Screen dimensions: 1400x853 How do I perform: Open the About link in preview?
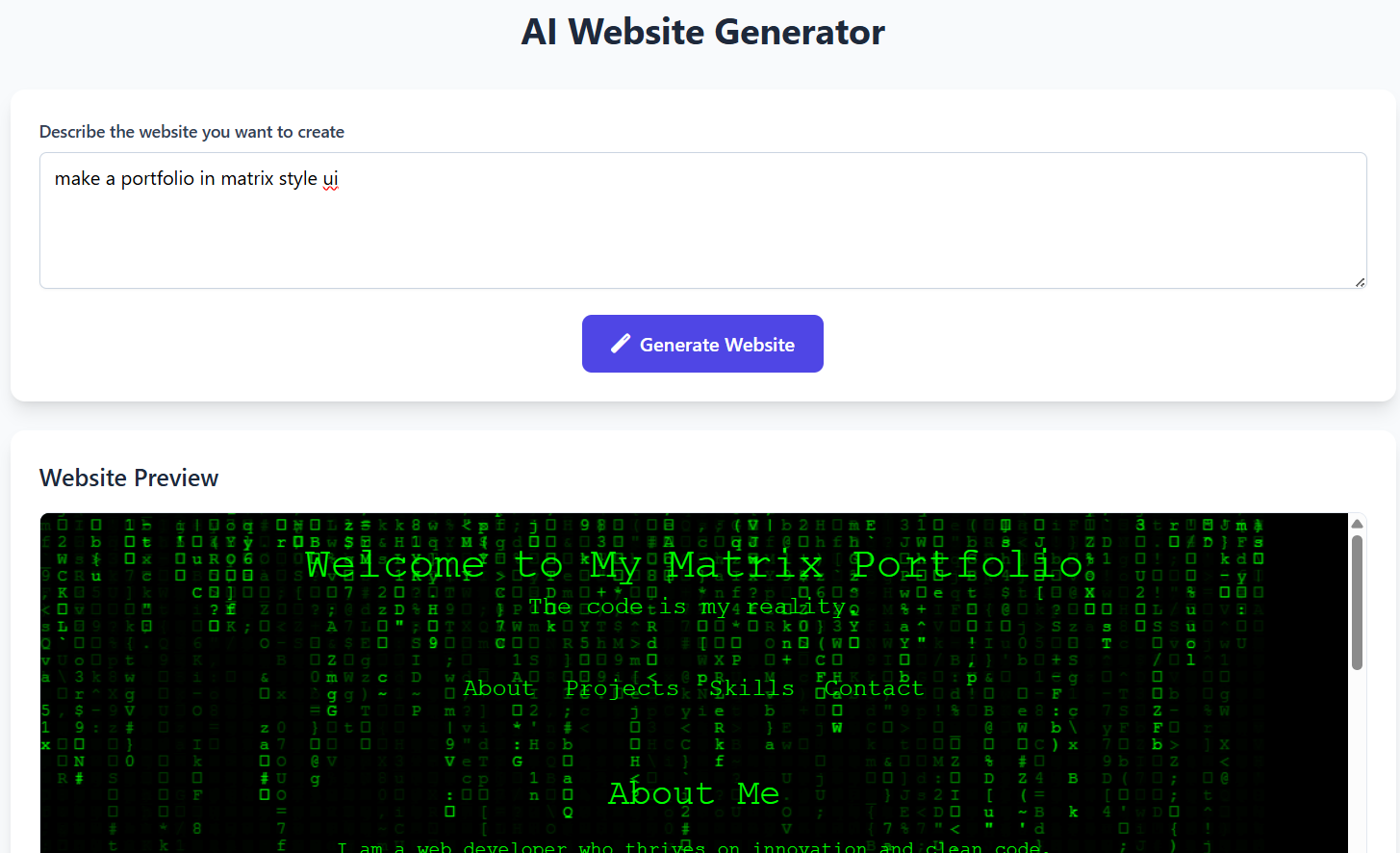tap(498, 688)
